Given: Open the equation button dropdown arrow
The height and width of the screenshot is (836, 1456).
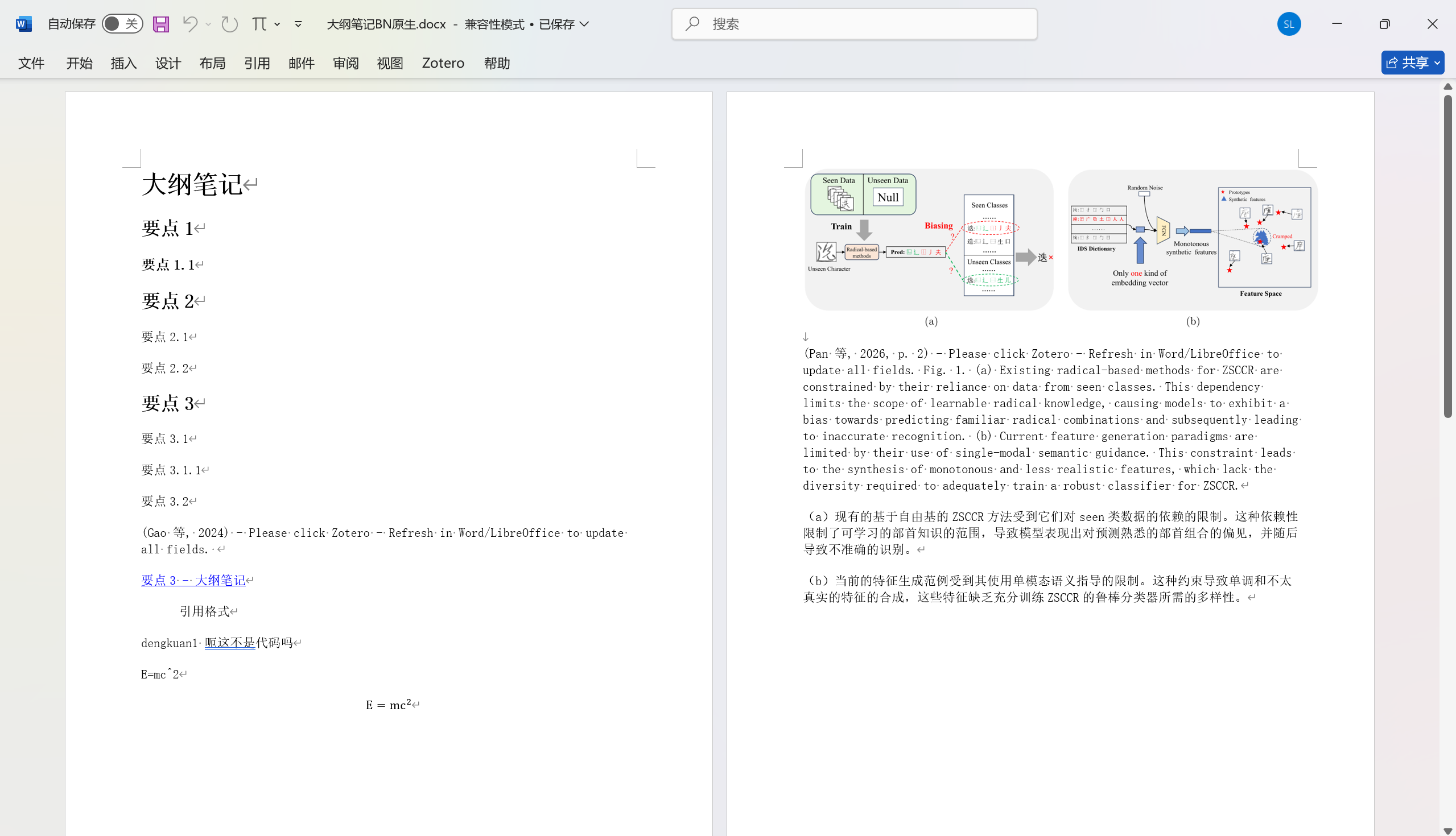Looking at the screenshot, I should pos(278,24).
